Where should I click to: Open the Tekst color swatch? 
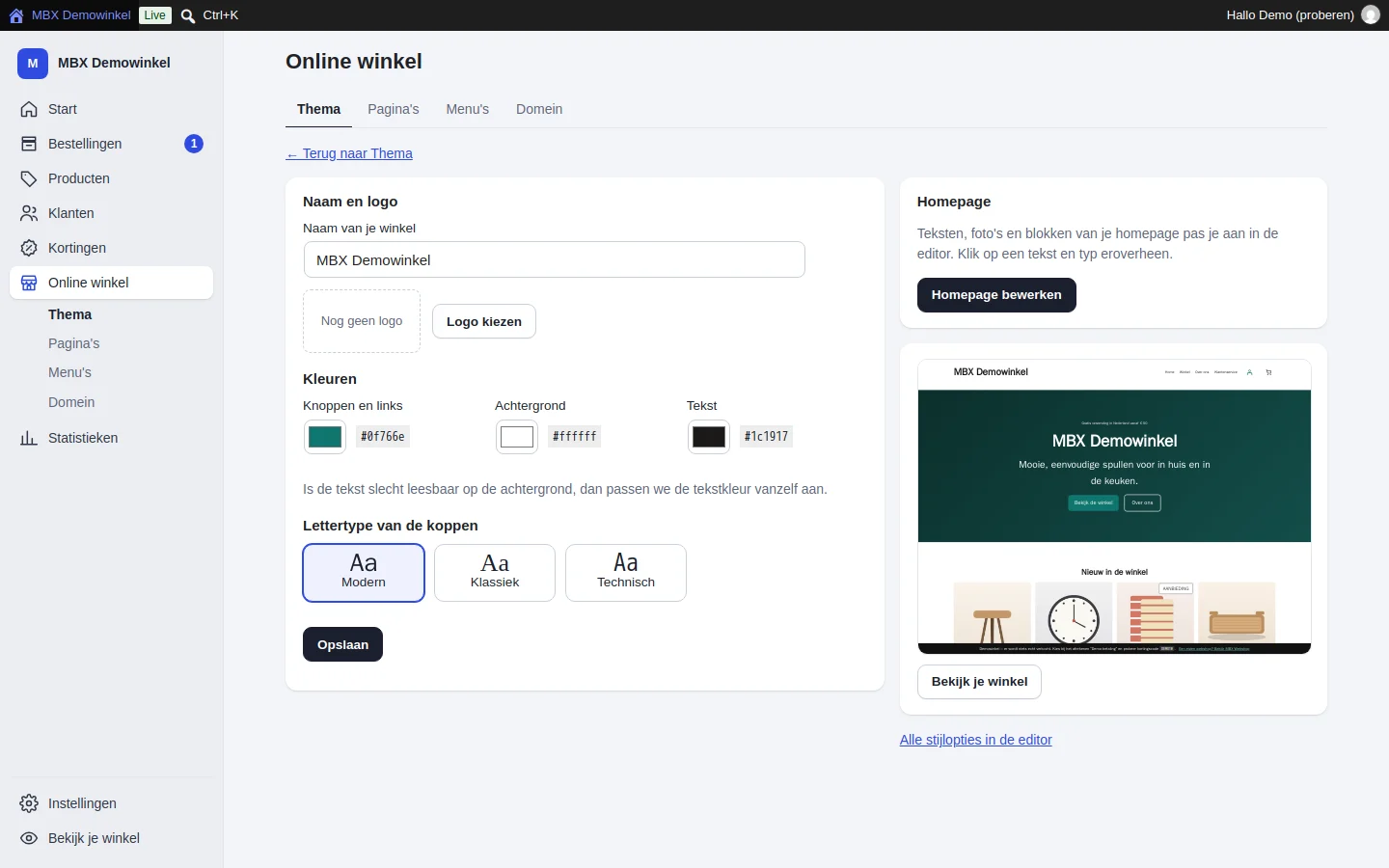click(709, 437)
